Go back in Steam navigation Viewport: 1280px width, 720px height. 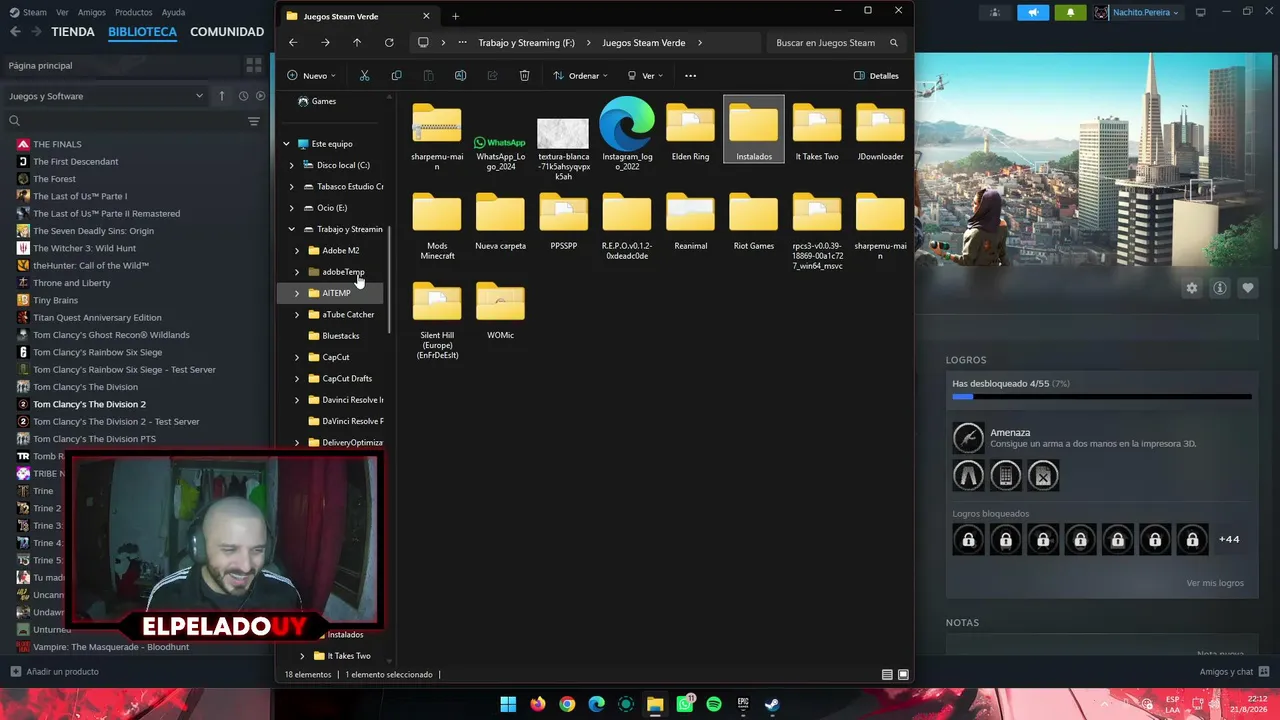[15, 32]
